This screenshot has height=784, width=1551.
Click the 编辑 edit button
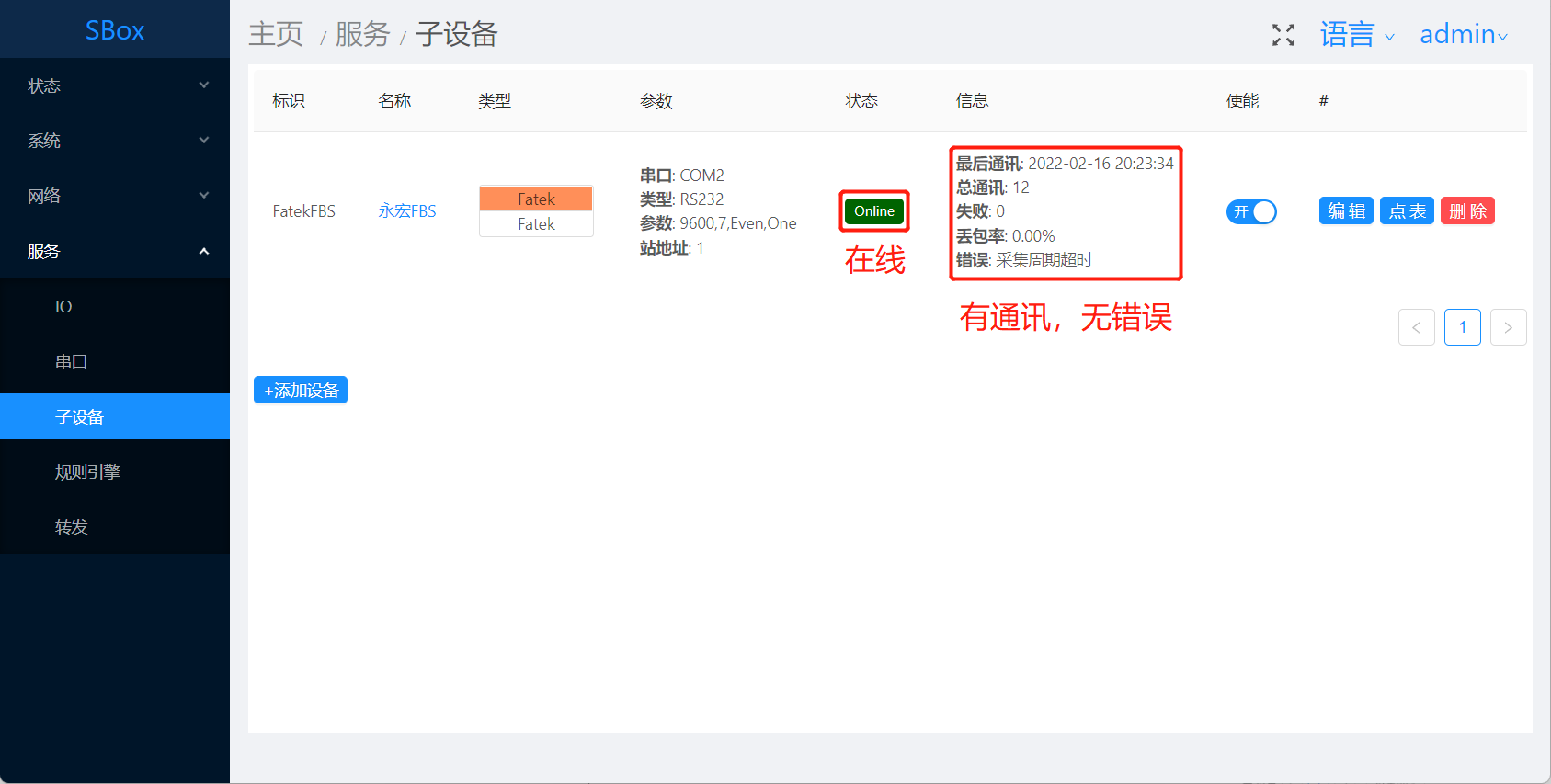1347,211
